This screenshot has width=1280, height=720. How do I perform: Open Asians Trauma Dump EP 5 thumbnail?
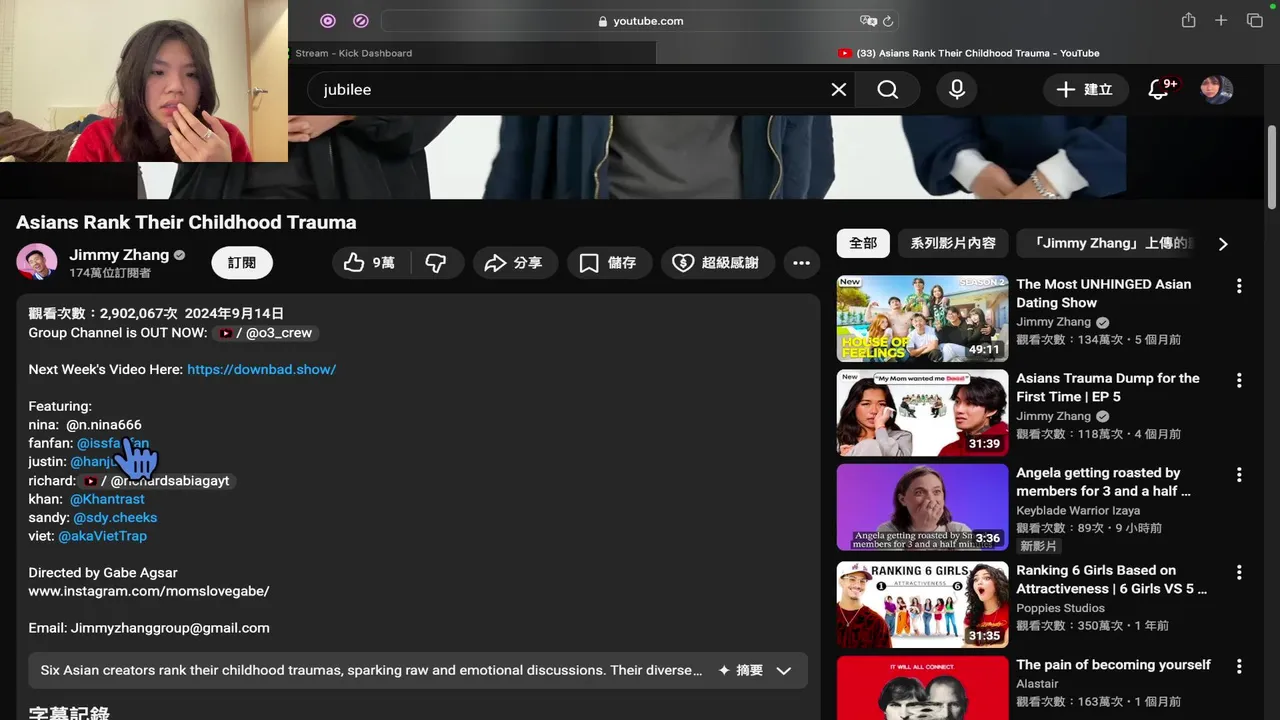(x=922, y=413)
